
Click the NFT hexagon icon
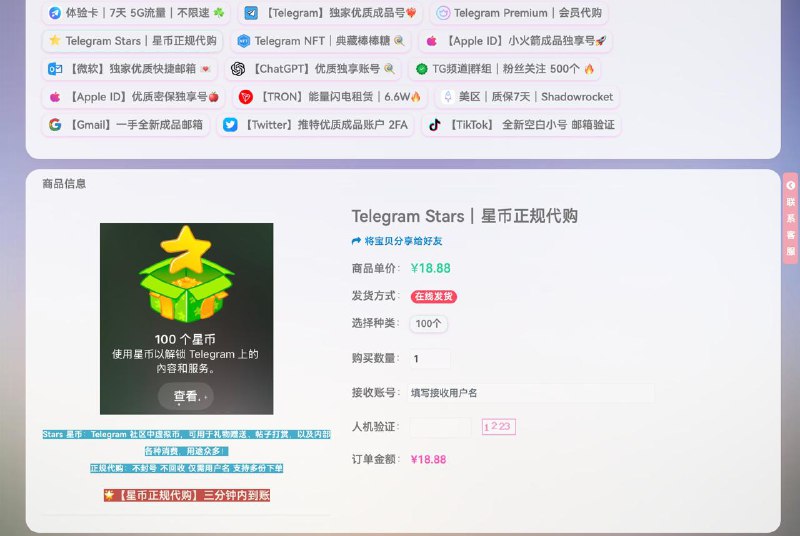coord(244,41)
